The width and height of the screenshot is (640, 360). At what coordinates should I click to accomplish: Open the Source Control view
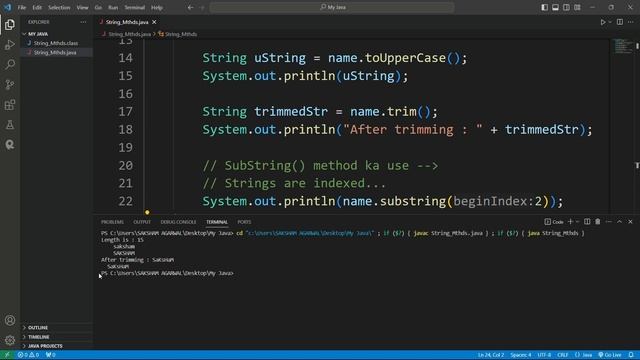click(x=10, y=84)
